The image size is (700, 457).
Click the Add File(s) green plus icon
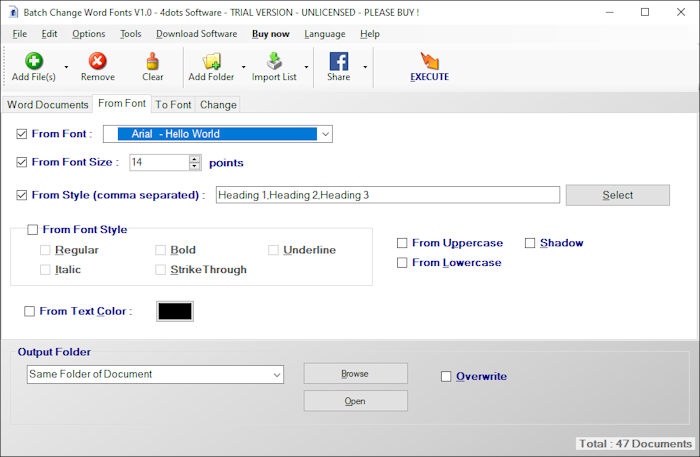[x=34, y=61]
